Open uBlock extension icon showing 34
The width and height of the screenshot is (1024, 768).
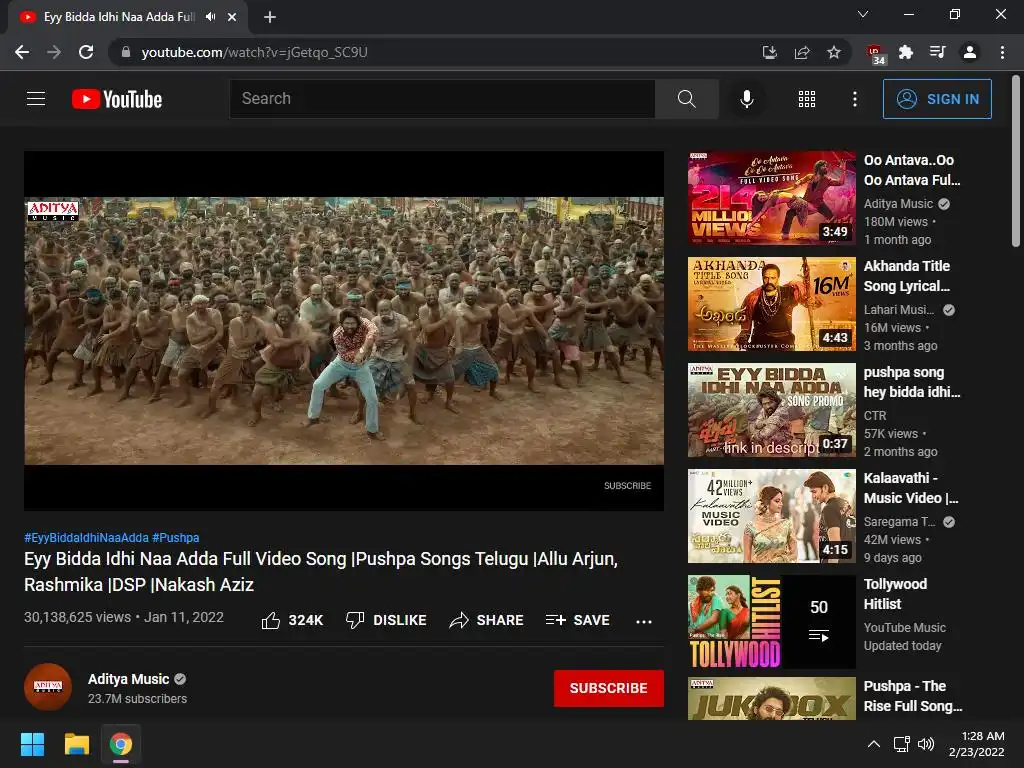point(874,54)
